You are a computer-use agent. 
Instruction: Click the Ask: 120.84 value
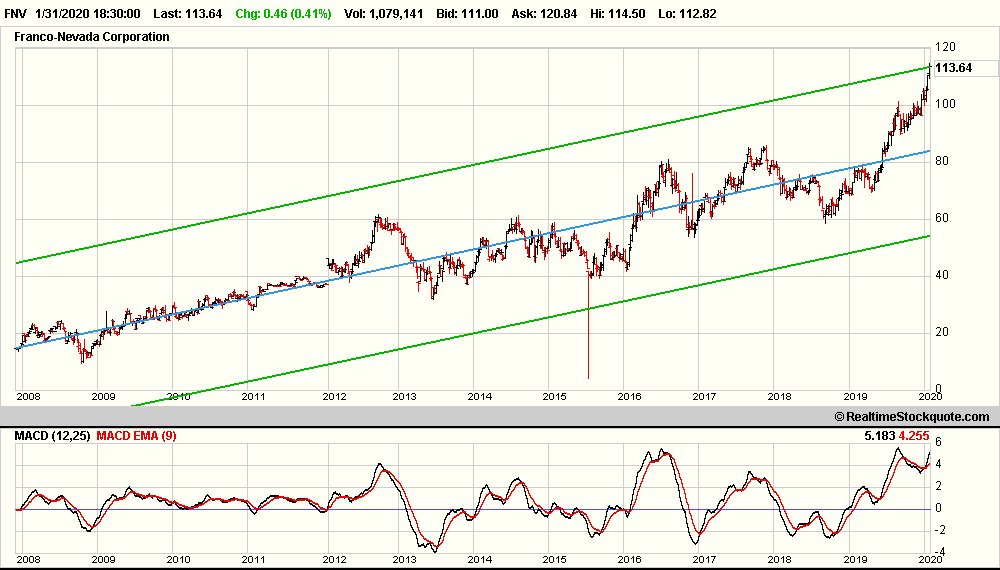(544, 13)
